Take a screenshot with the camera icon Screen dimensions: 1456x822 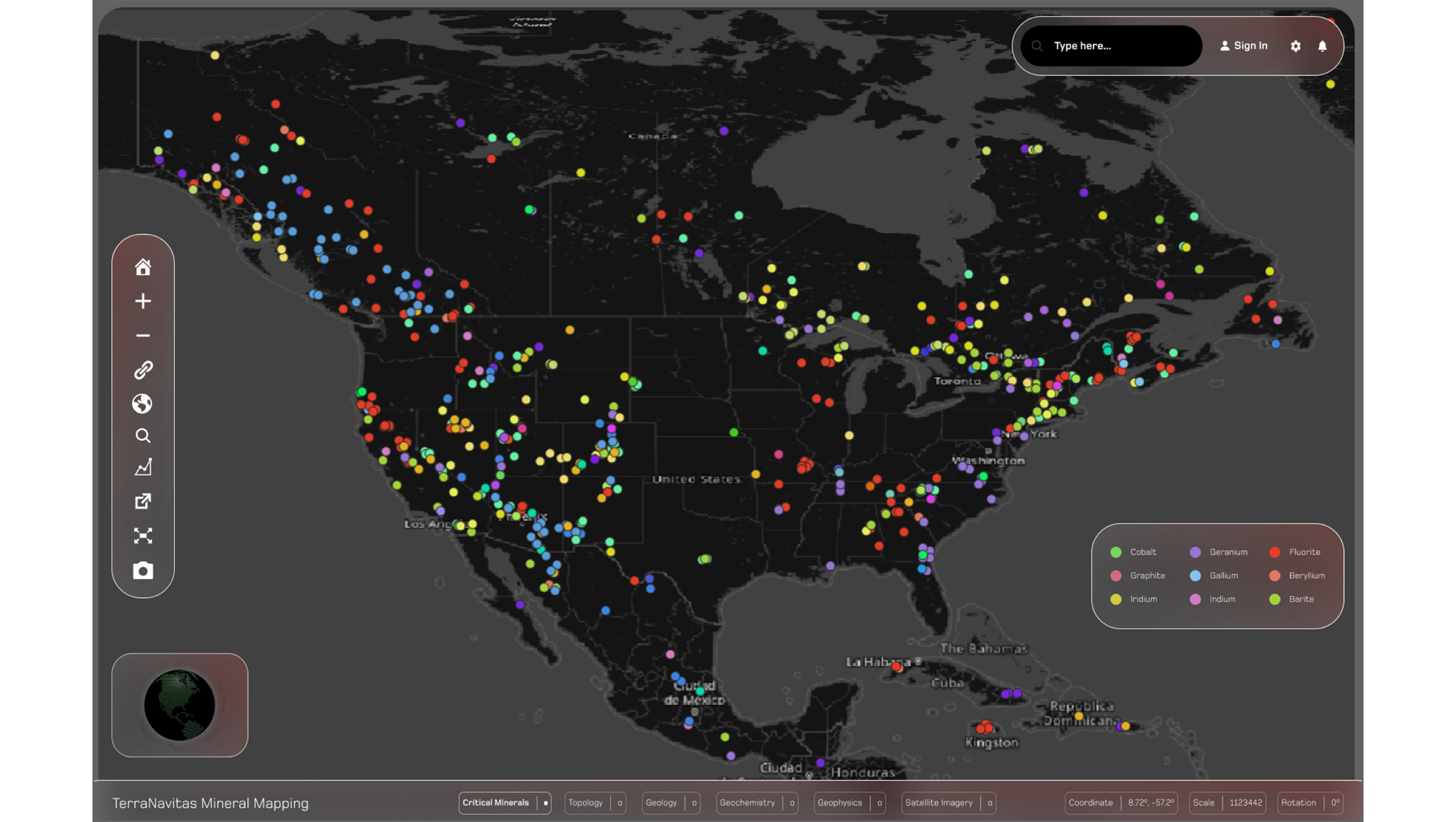[x=143, y=571]
